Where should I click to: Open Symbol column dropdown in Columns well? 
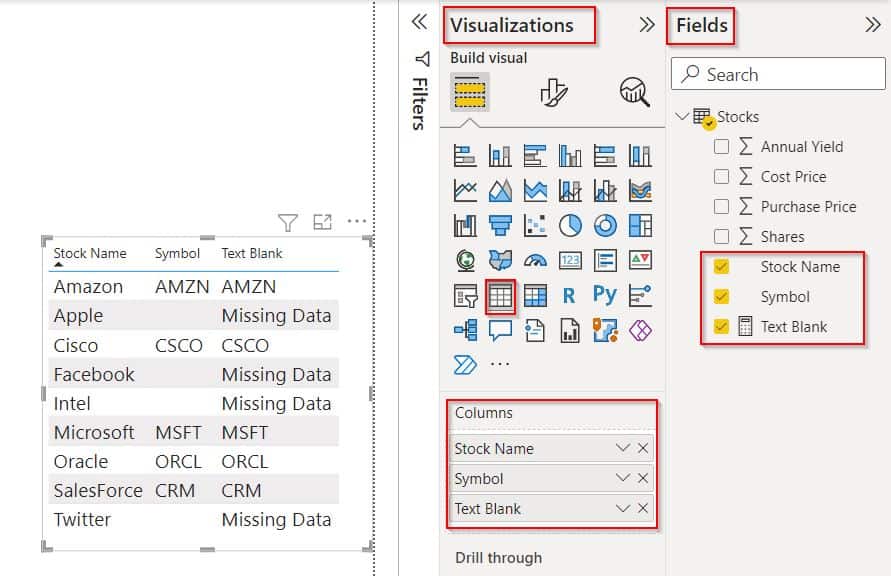click(623, 478)
